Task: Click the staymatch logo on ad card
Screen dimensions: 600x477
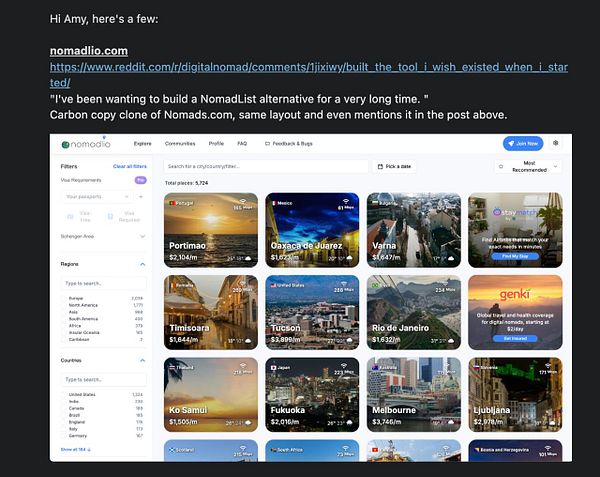Action: point(515,212)
